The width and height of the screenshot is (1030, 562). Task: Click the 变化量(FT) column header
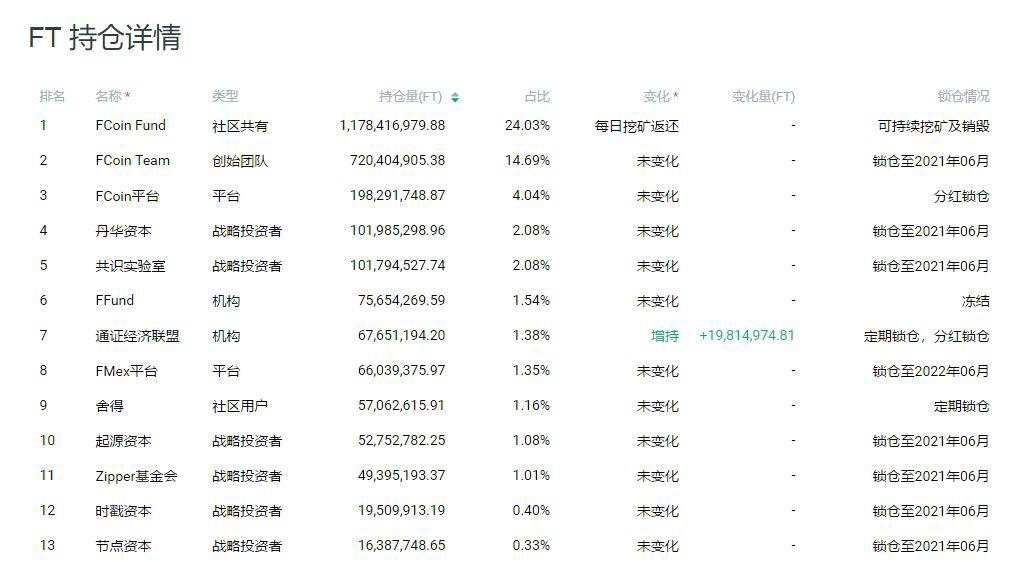pyautogui.click(x=763, y=97)
